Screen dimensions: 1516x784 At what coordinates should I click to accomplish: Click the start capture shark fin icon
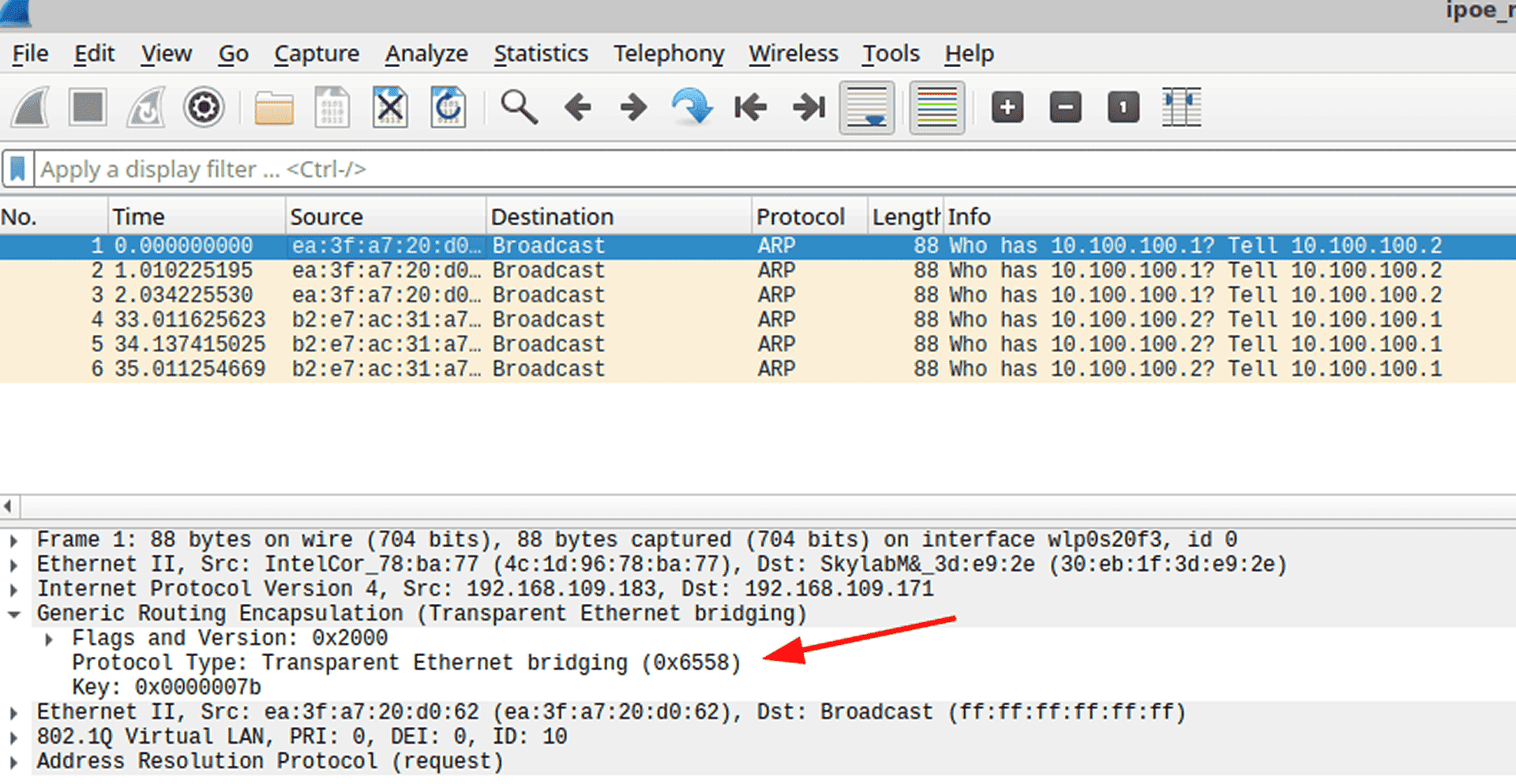tap(32, 107)
